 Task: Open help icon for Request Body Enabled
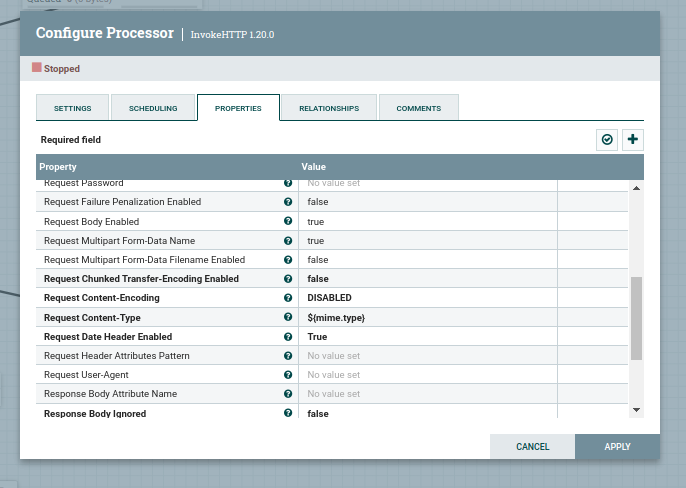click(288, 221)
